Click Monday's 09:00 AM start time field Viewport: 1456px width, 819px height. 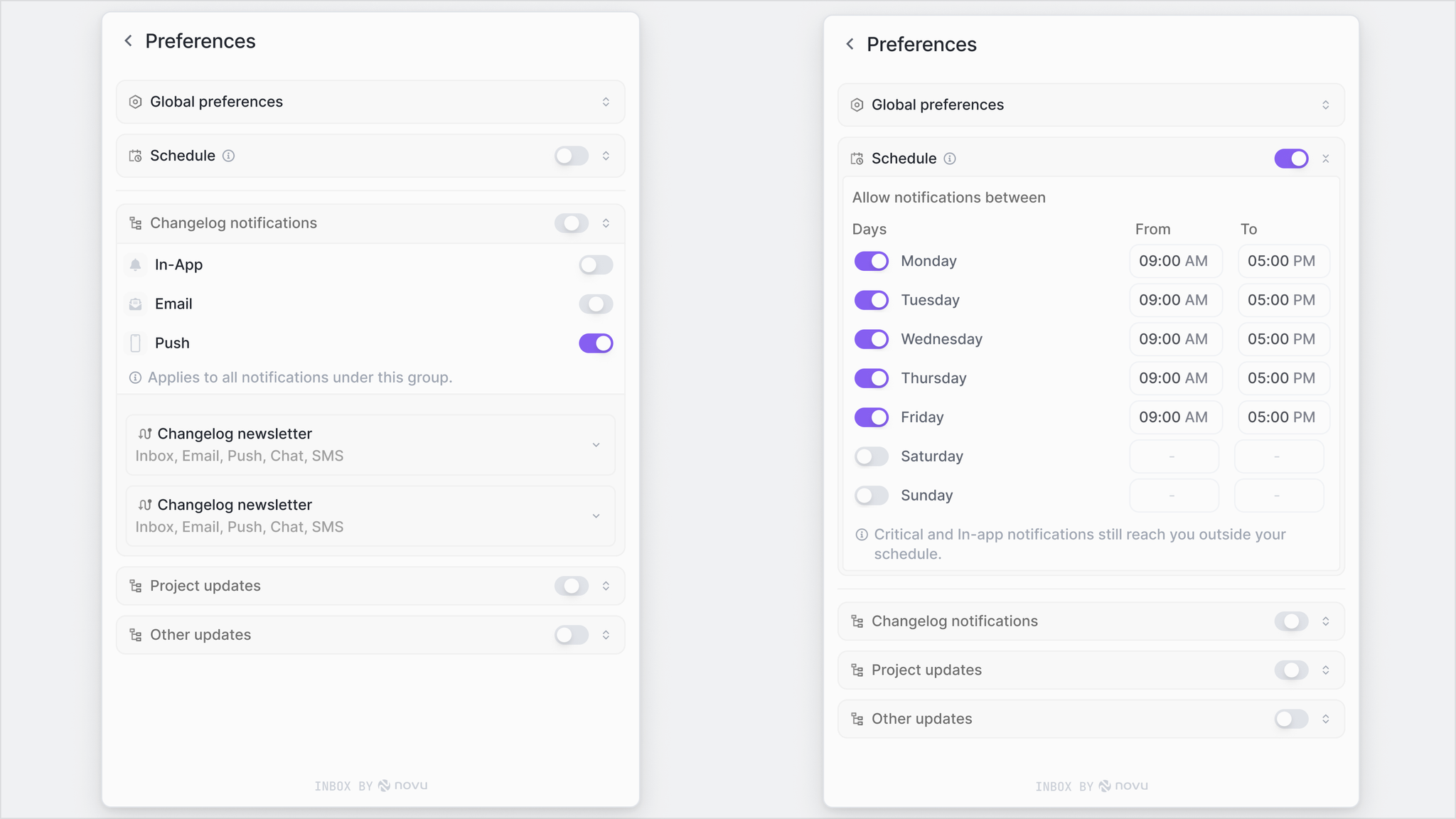[x=1174, y=261]
